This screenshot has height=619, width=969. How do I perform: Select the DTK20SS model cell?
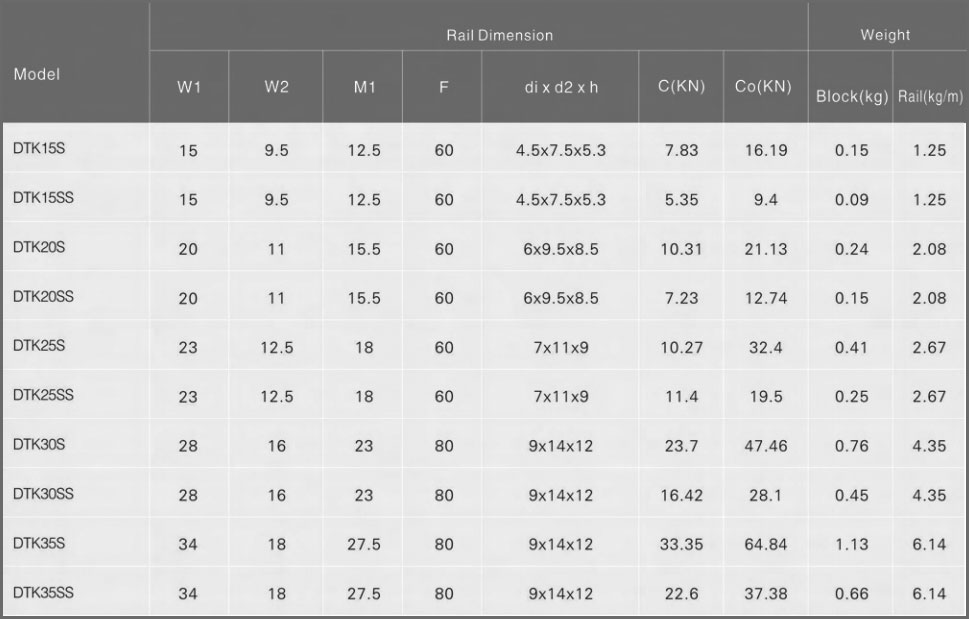[43, 297]
